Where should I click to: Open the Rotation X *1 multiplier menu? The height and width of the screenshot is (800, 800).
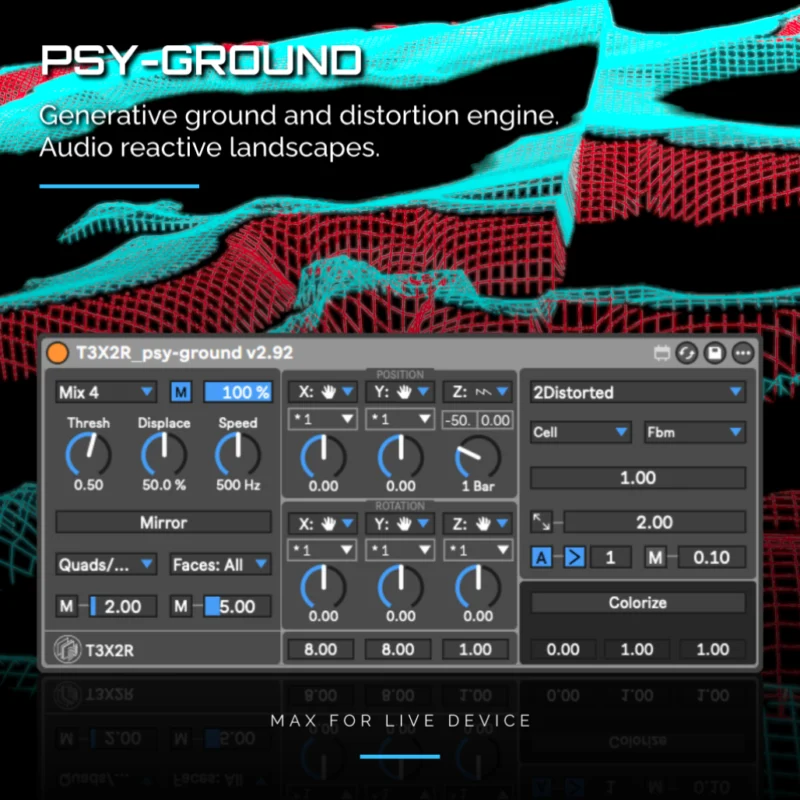322,550
